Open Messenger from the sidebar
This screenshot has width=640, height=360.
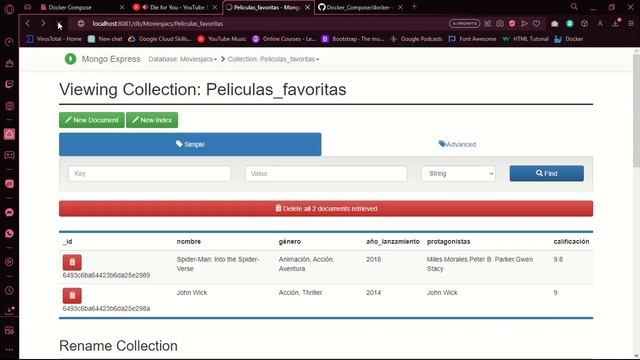click(x=9, y=212)
